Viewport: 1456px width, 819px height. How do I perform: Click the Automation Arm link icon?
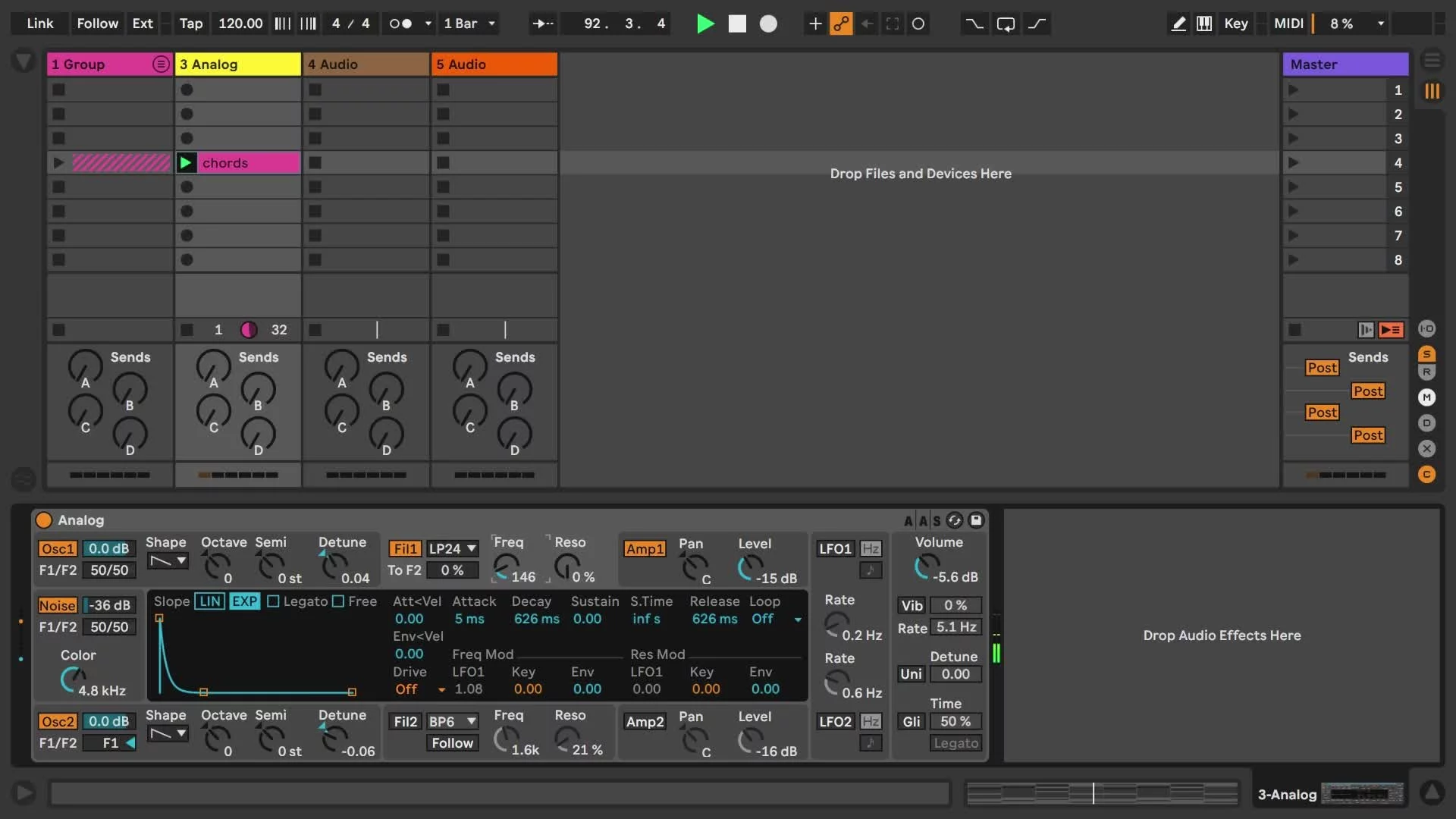841,24
